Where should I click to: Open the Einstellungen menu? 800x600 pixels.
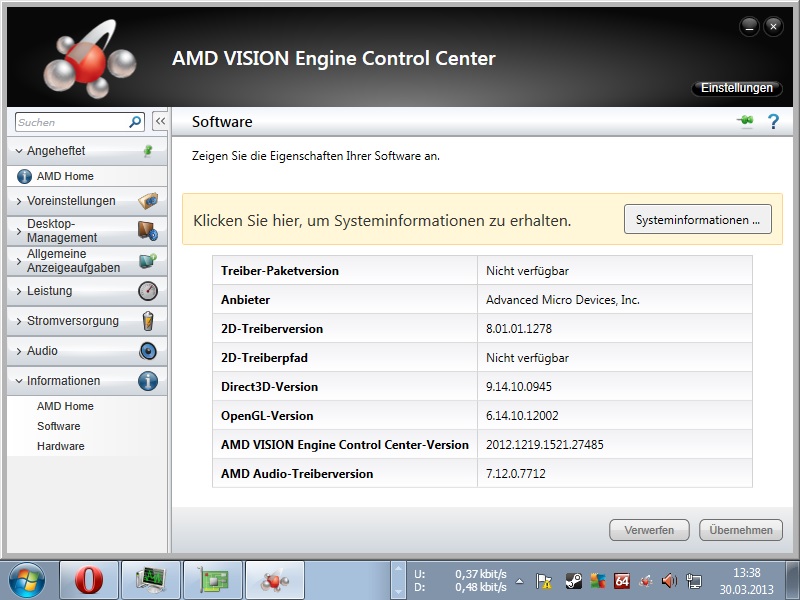[737, 88]
